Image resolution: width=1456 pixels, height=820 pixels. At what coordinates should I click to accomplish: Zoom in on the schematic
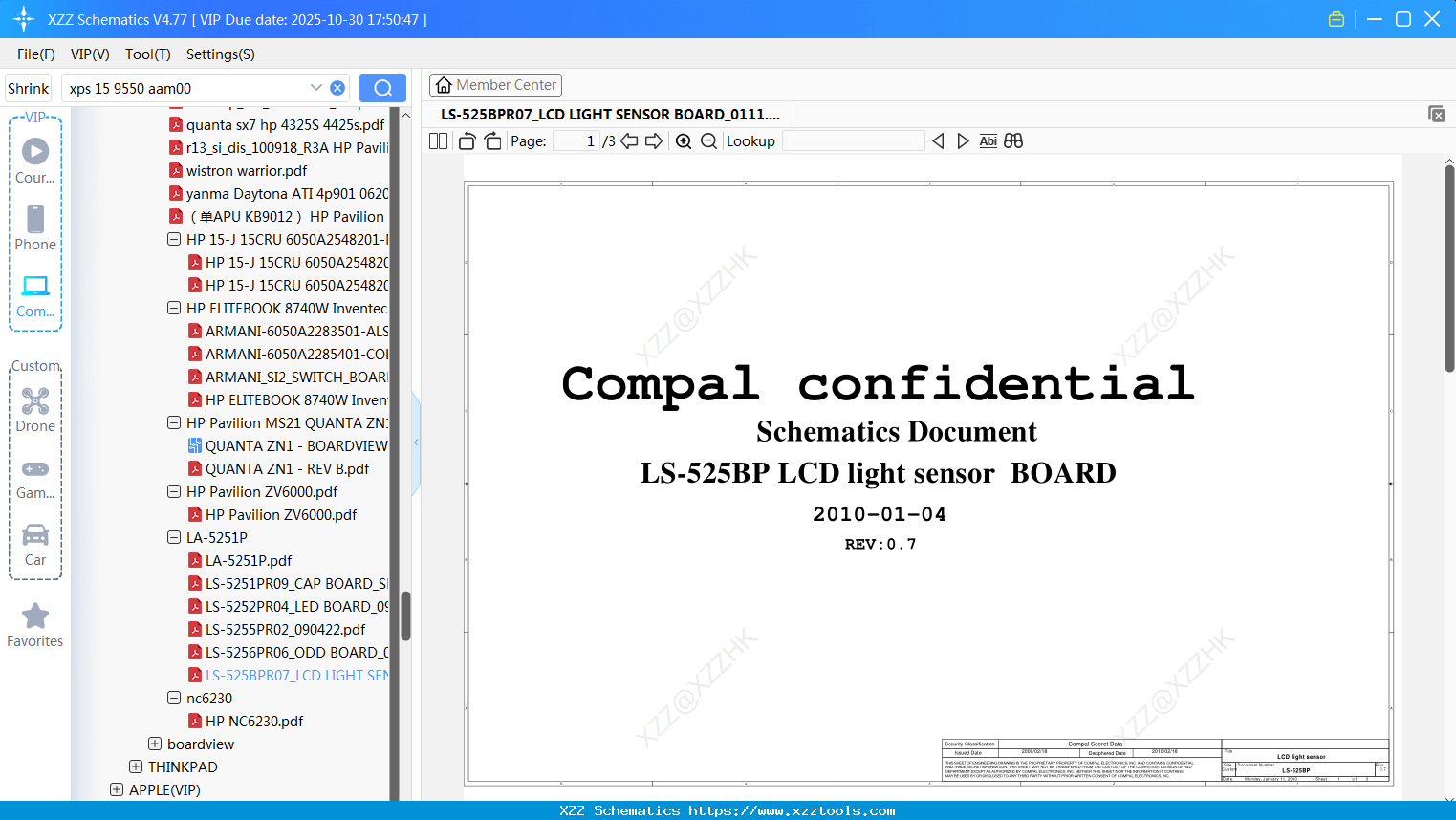684,140
